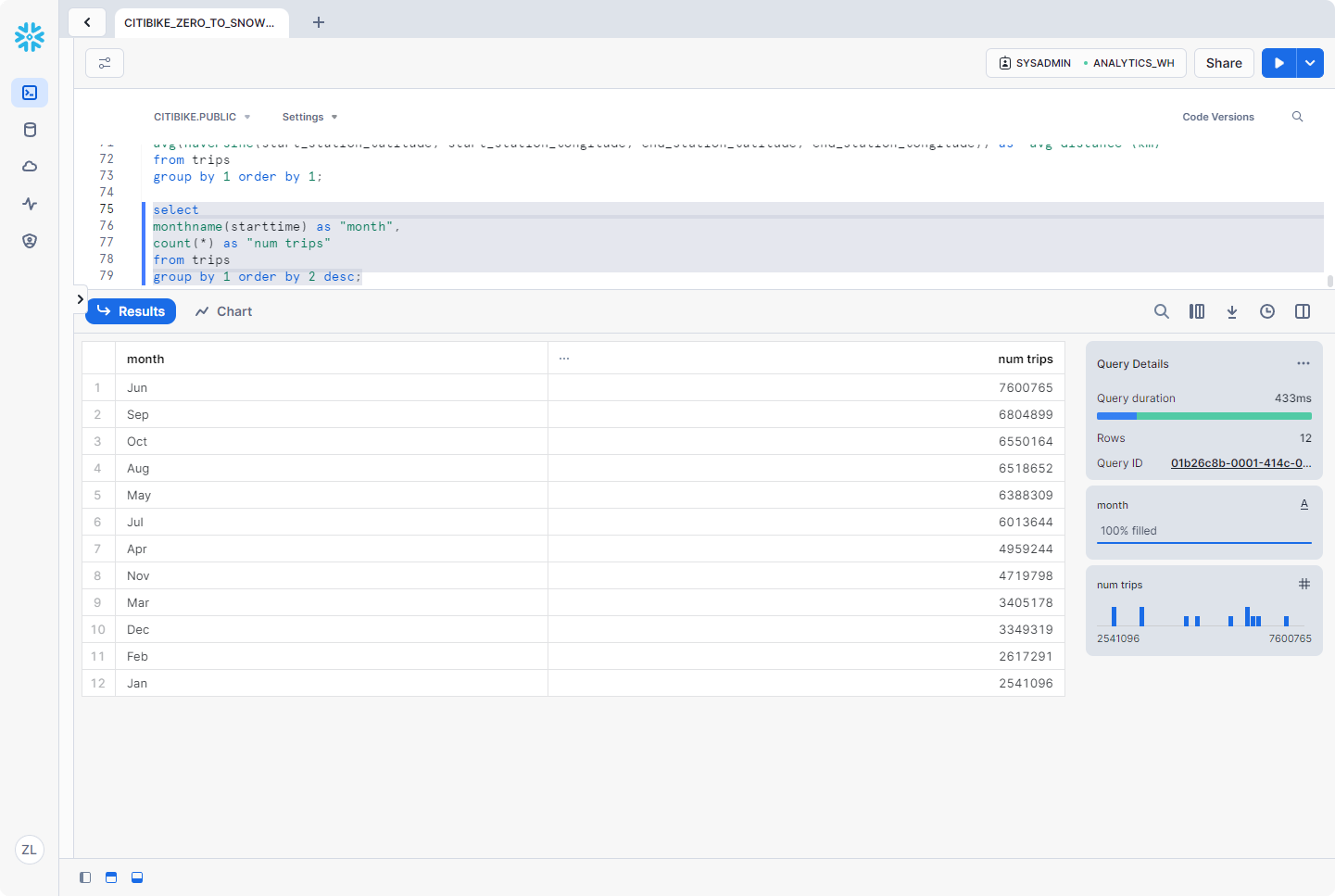Viewport: 1335px width, 896px height.
Task: Open the Activity pulse icon in the sidebar
Action: coord(30,204)
